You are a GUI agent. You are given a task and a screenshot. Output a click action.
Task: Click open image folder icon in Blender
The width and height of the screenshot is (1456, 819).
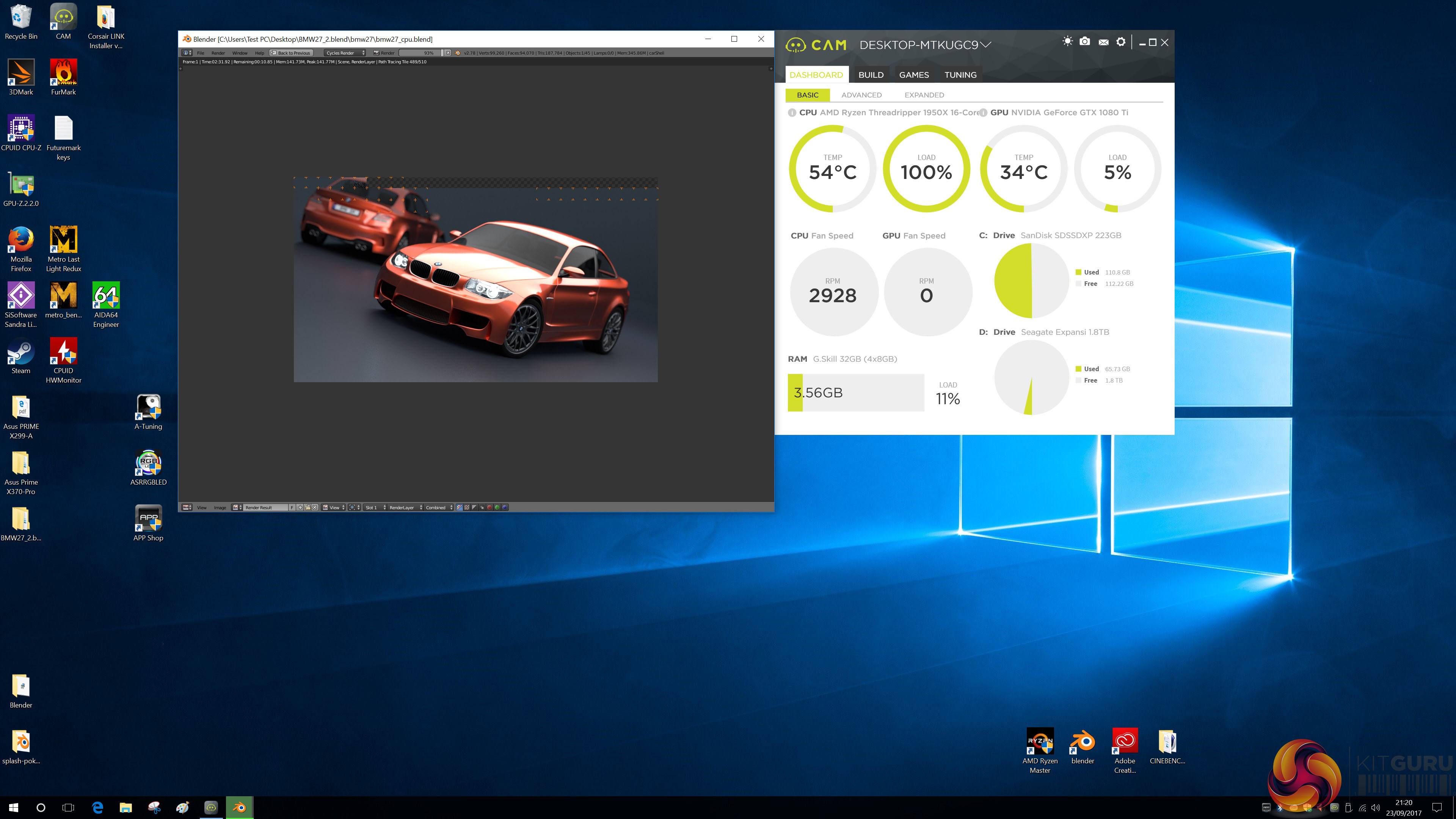tap(308, 508)
